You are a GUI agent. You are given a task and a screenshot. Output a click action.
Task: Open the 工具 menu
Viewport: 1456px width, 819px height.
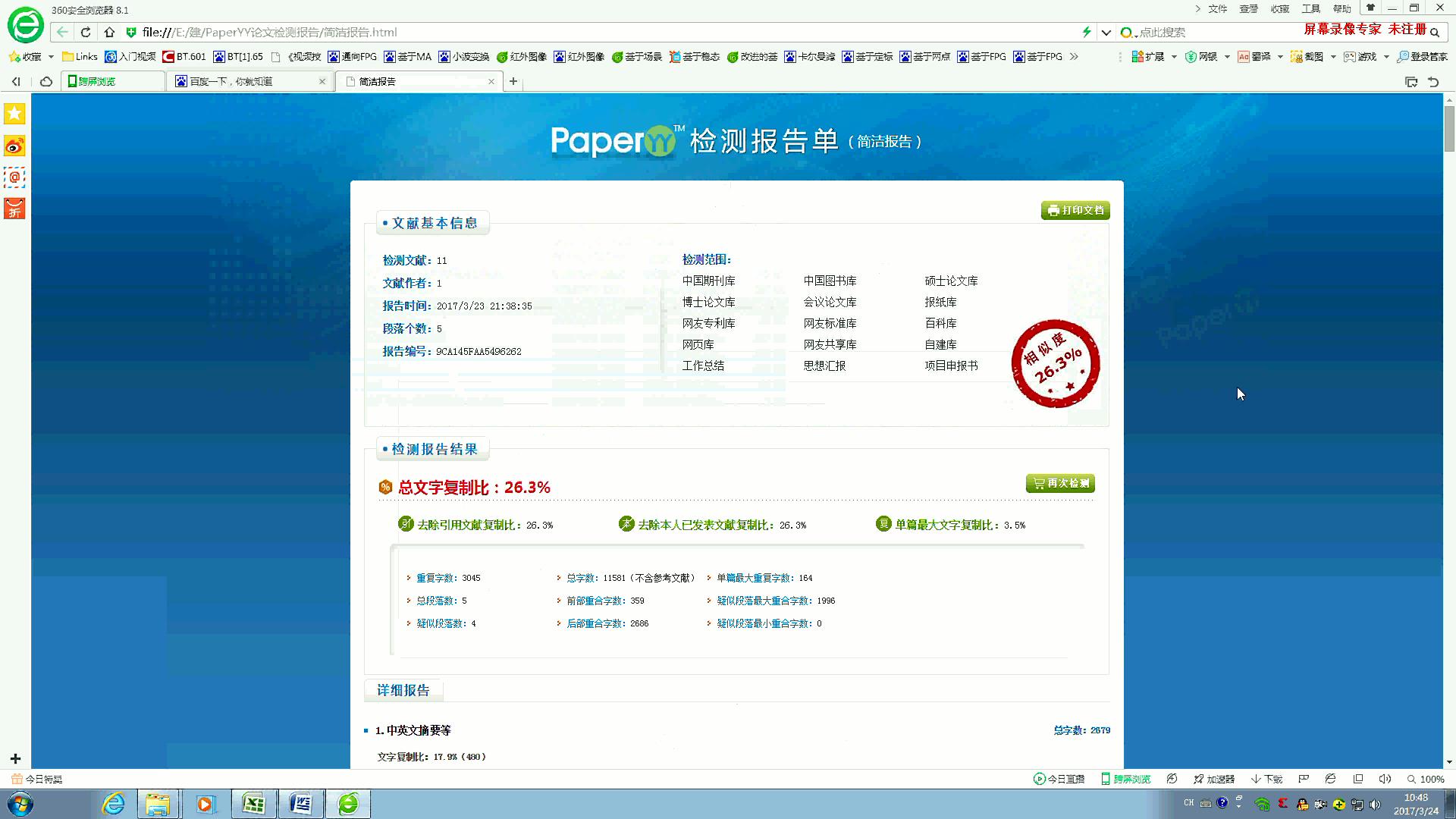pyautogui.click(x=1311, y=8)
